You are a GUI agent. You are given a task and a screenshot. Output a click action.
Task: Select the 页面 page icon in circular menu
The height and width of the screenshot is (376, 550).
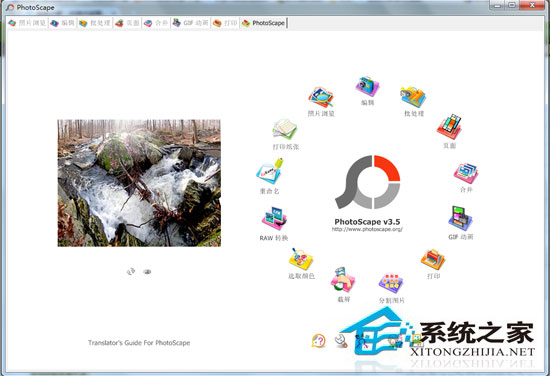(449, 127)
